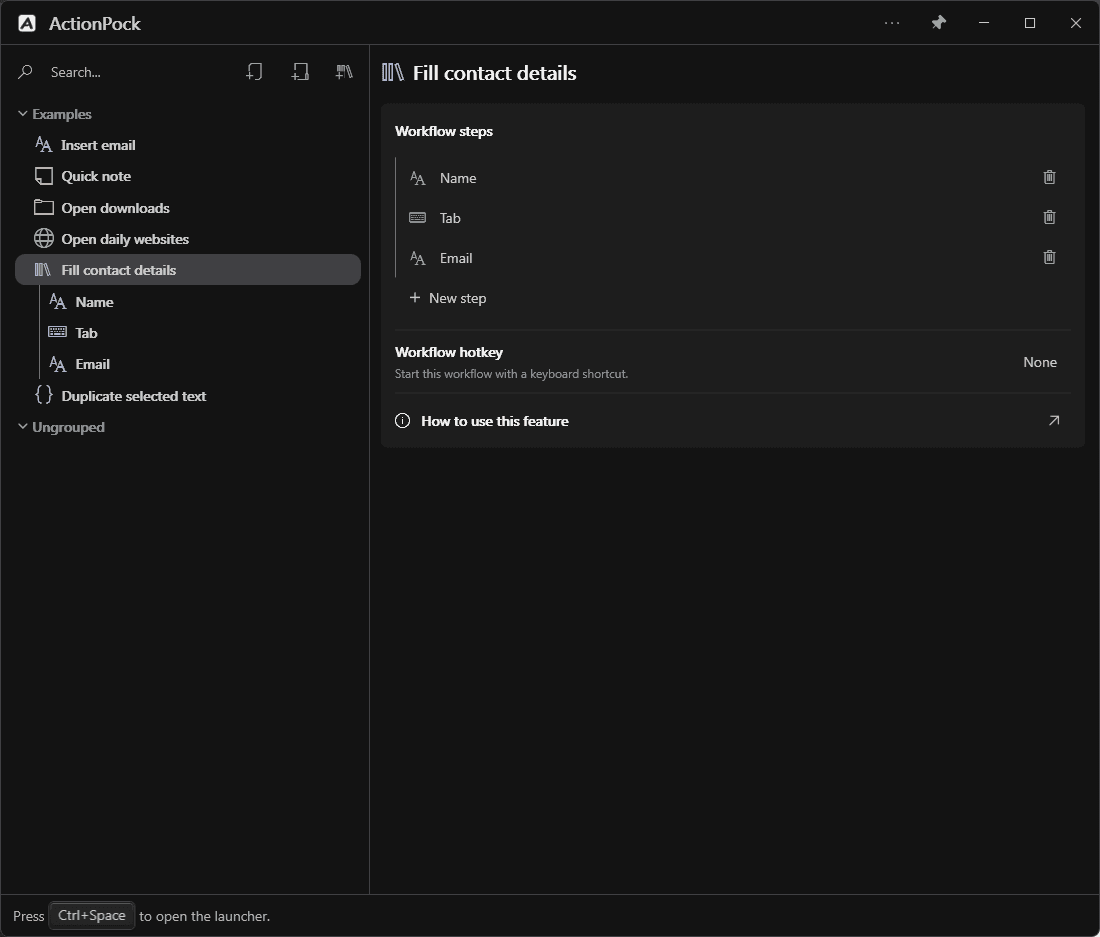Open the Email step in Workflow steps
Screen dimensions: 1100x937
733,258
